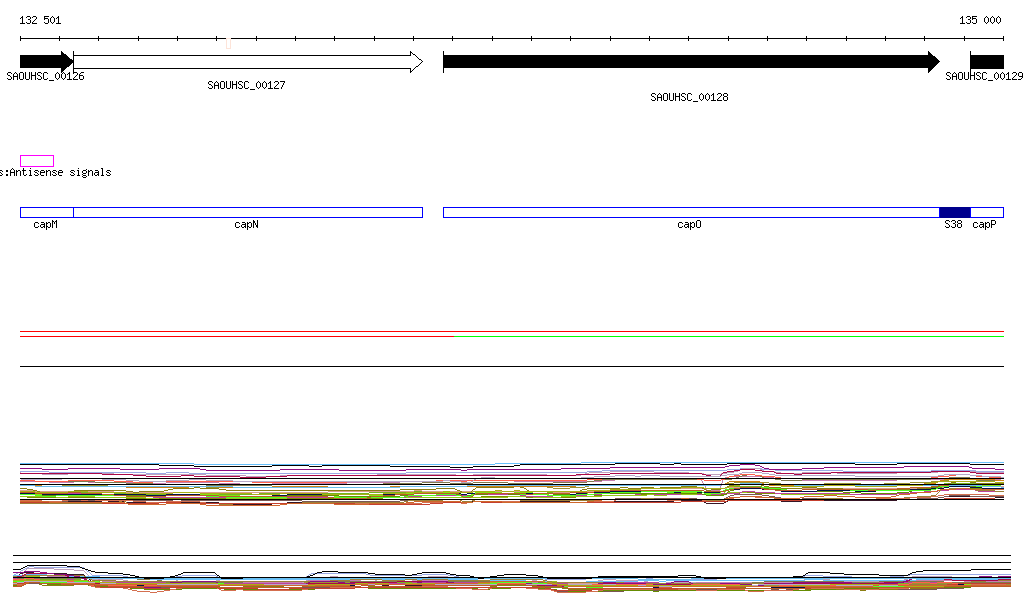
Task: Select the SAOUHSC_00129 gene block
Action: point(987,62)
